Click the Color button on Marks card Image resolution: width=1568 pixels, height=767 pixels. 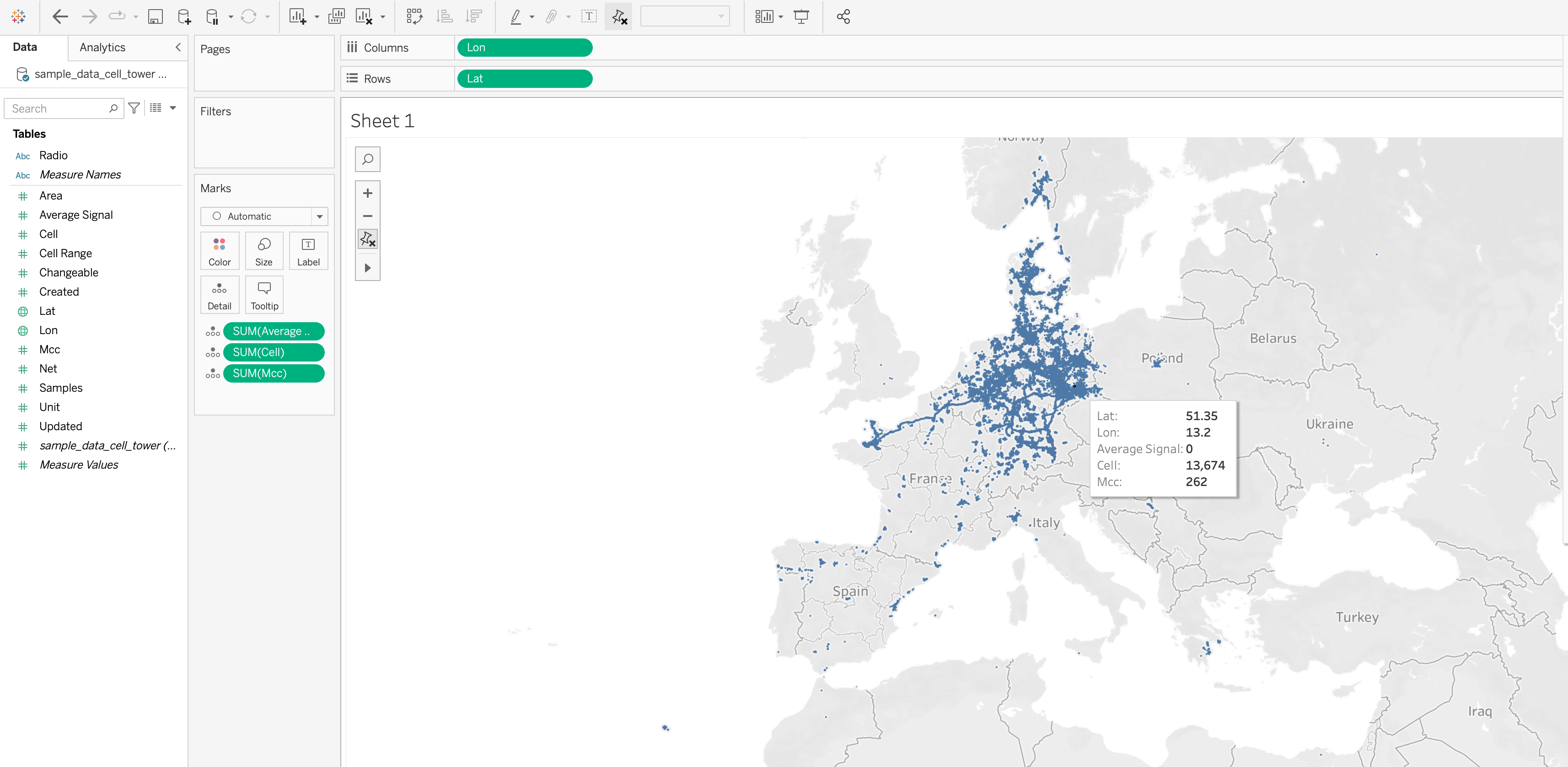pyautogui.click(x=220, y=251)
